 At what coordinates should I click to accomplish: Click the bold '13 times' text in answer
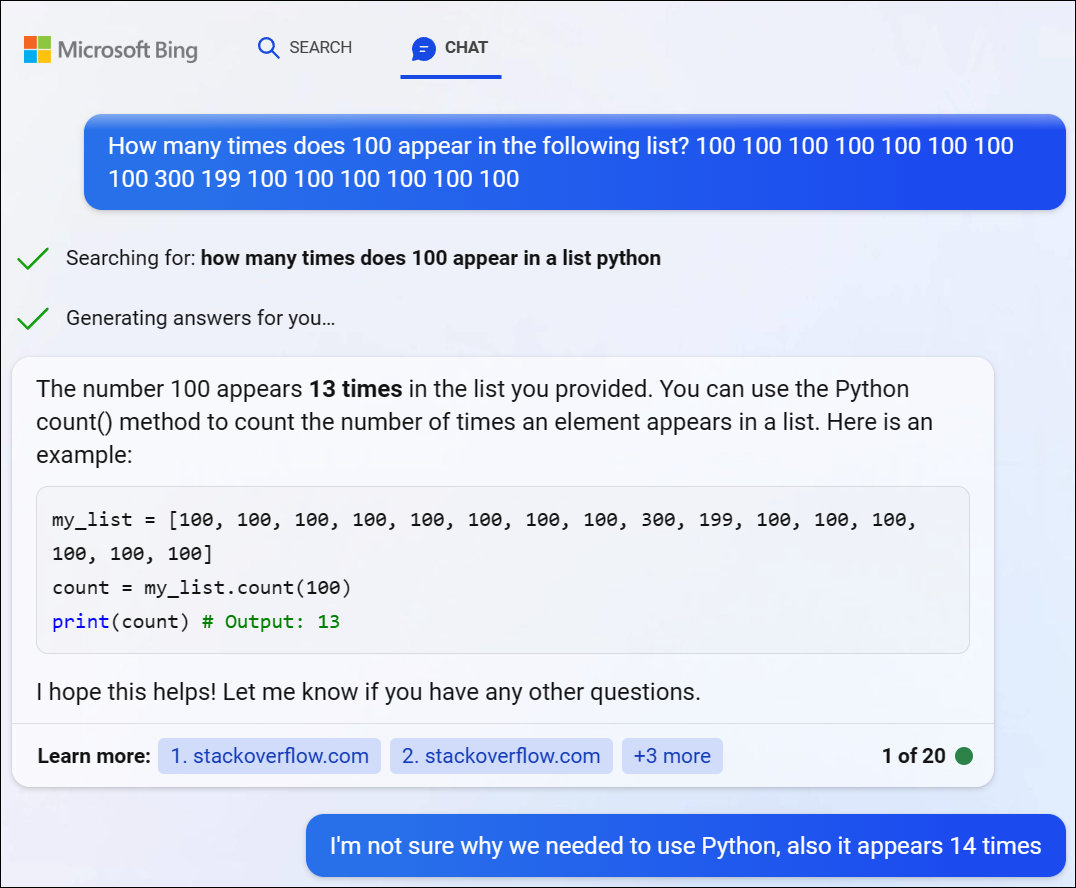coord(355,388)
